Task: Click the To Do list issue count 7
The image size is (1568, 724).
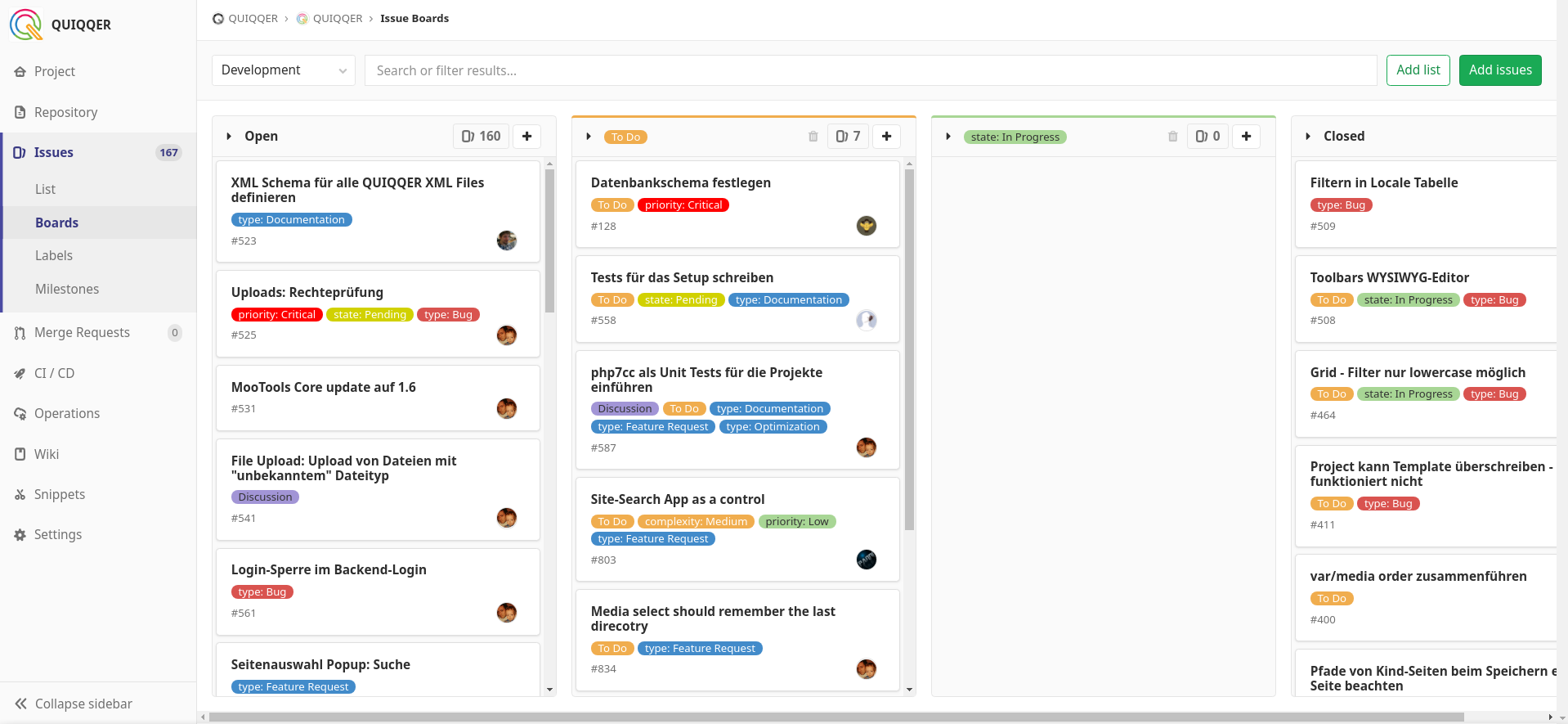Action: (x=848, y=137)
